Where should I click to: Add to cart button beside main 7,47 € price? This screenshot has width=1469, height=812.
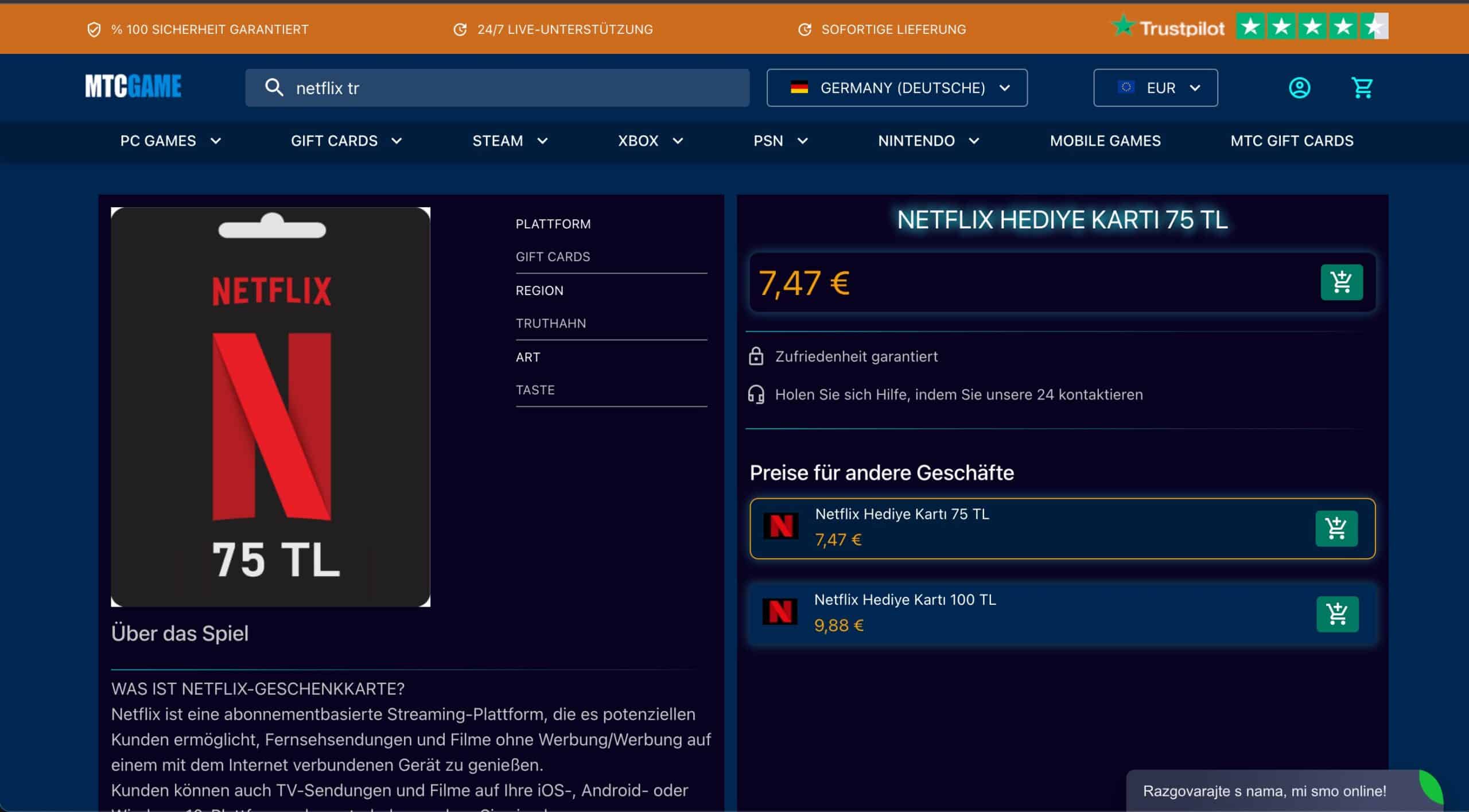[x=1342, y=282]
